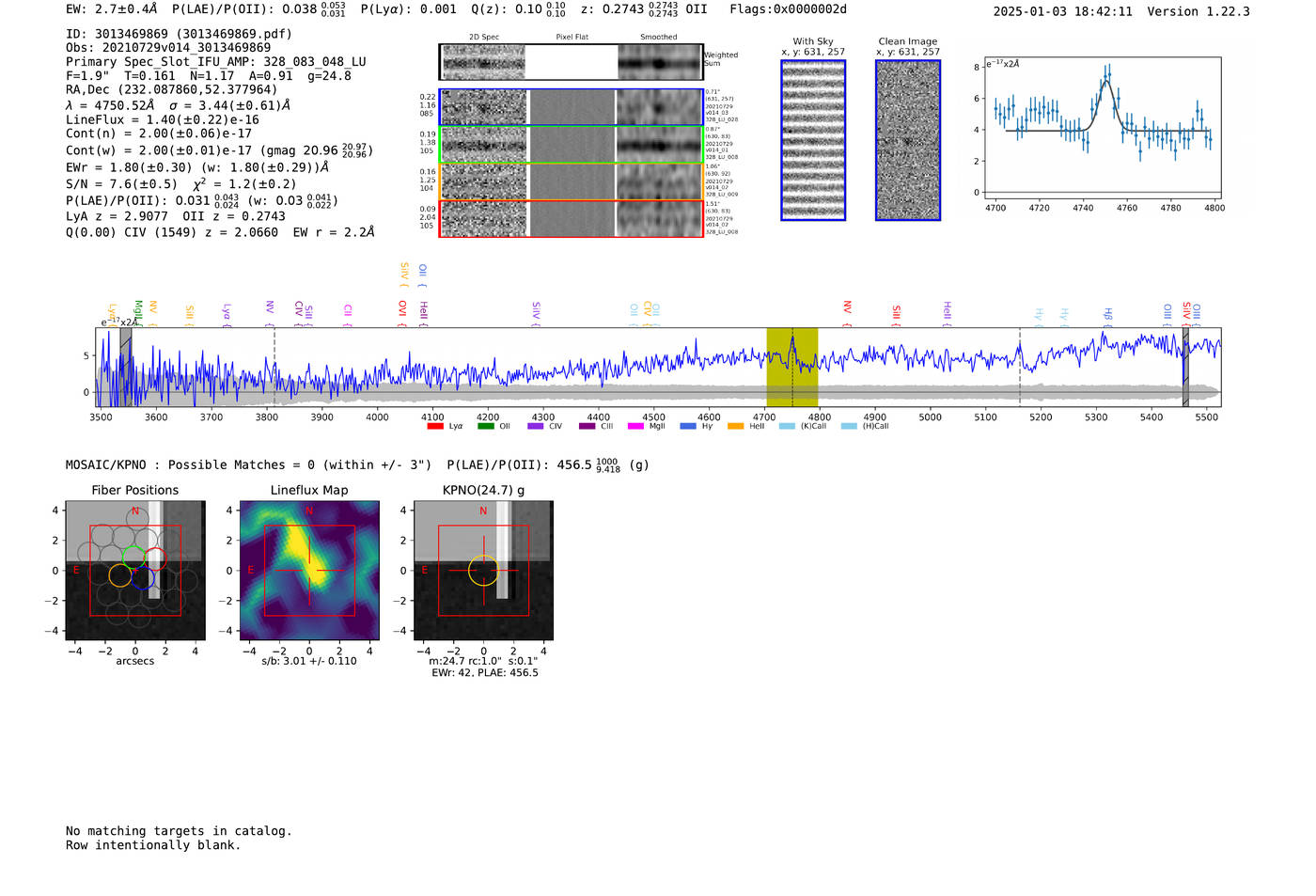This screenshot has height=896, width=1316.
Task: Select the Weighted Sum 2D spectrum strip
Action: pos(571,62)
